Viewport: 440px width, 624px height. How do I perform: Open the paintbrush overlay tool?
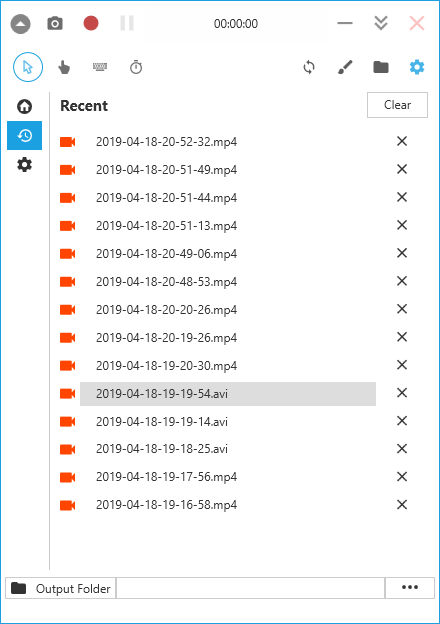pos(345,67)
